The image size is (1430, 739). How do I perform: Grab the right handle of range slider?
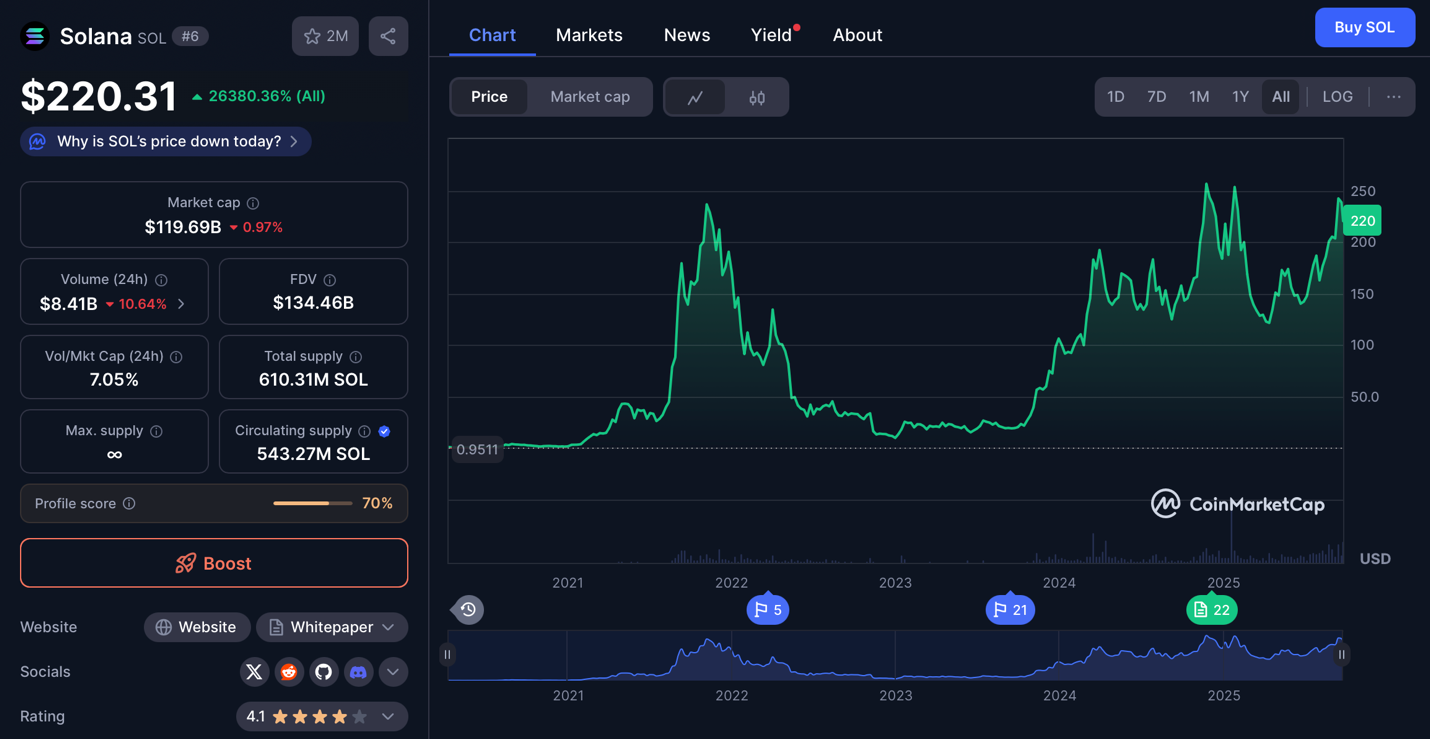pyautogui.click(x=1342, y=655)
